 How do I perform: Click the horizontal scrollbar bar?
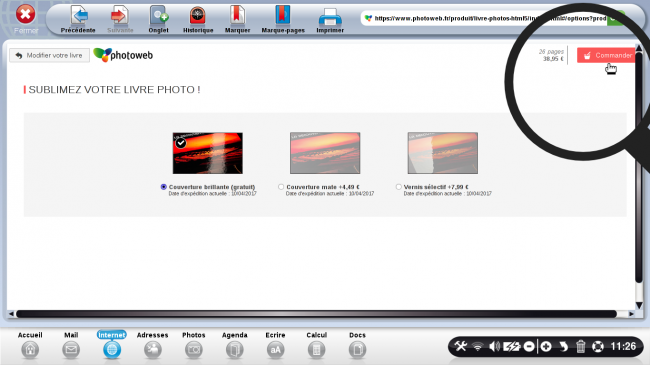[x=316, y=314]
